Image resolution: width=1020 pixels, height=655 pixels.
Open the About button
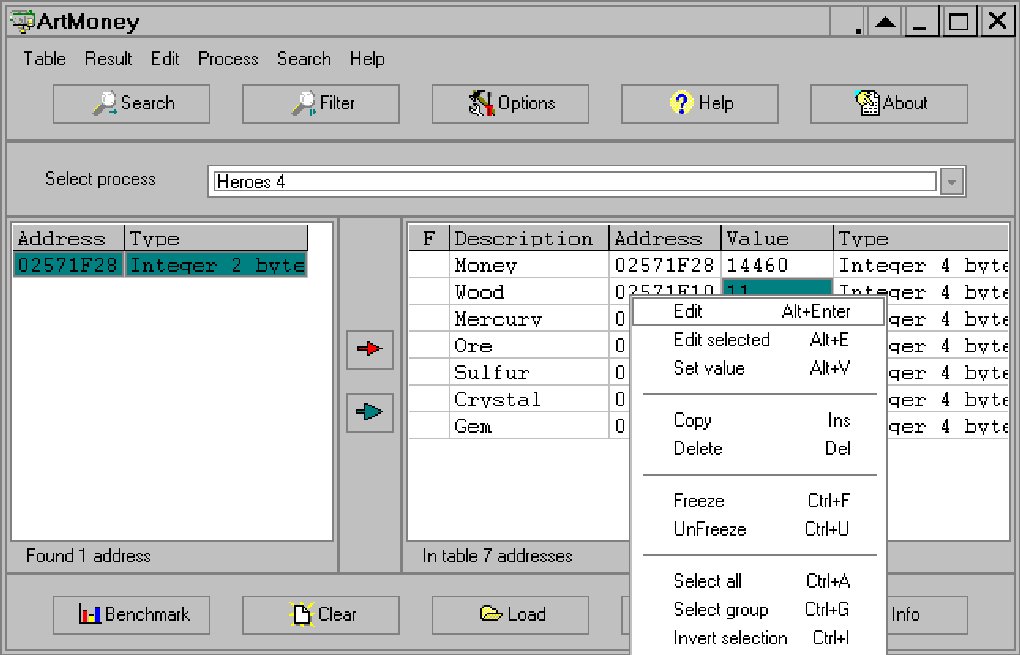(889, 103)
